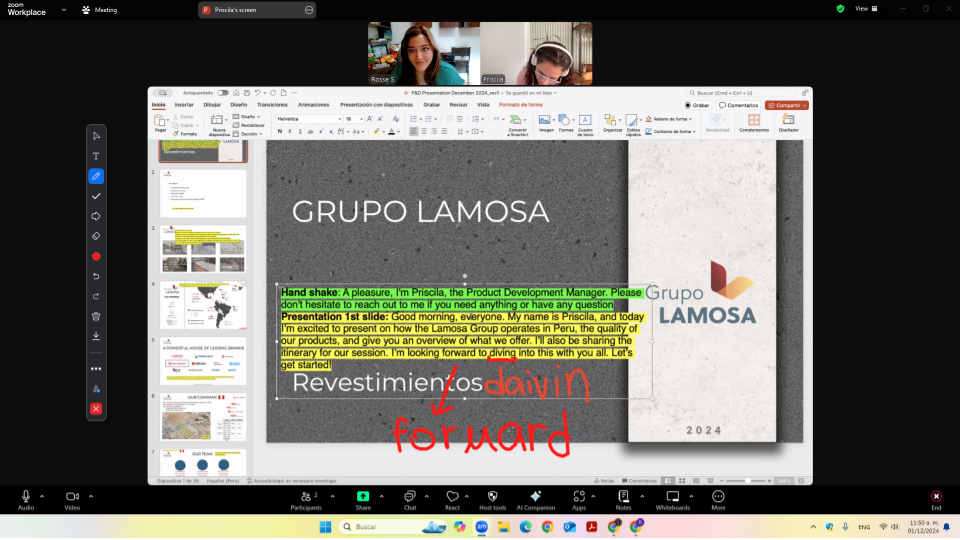The height and width of the screenshot is (540, 960).
Task: Toggle left text alignment in ribbon
Action: [414, 132]
